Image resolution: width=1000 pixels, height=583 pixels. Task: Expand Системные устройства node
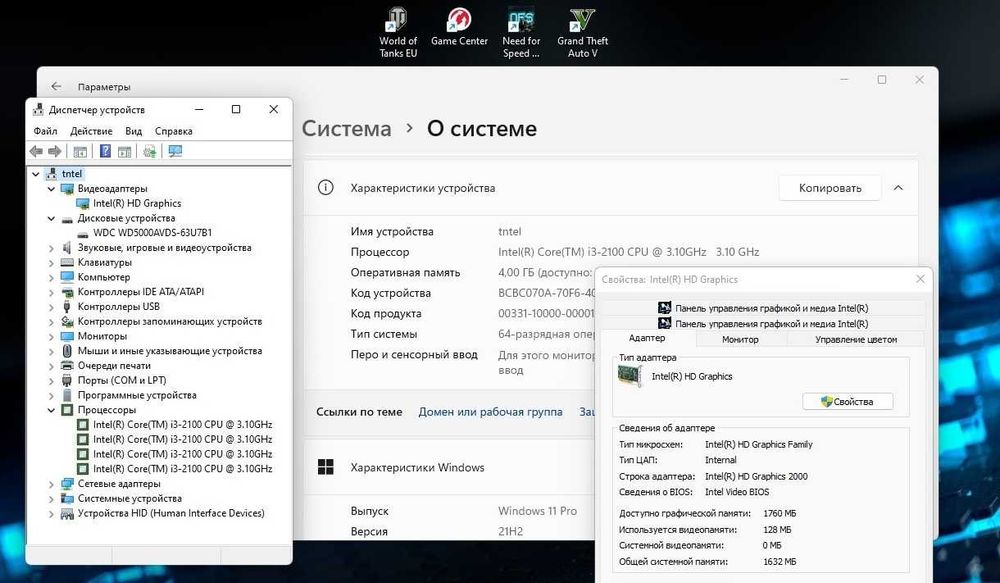pyautogui.click(x=51, y=499)
